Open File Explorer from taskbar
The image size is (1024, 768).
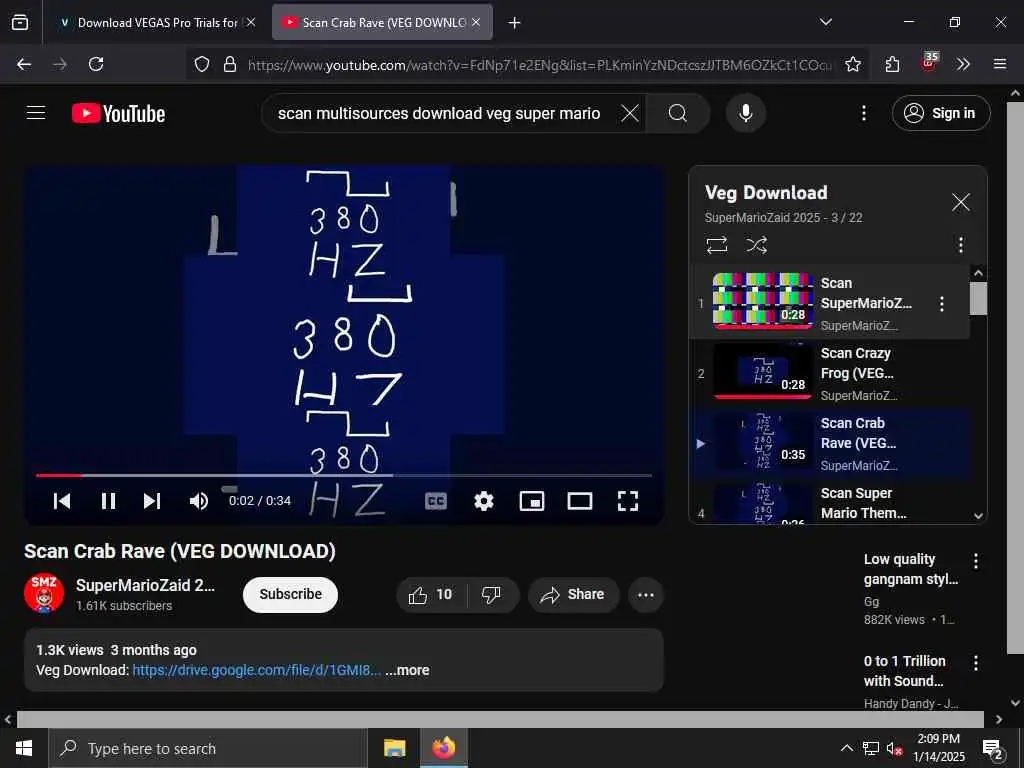click(x=394, y=748)
